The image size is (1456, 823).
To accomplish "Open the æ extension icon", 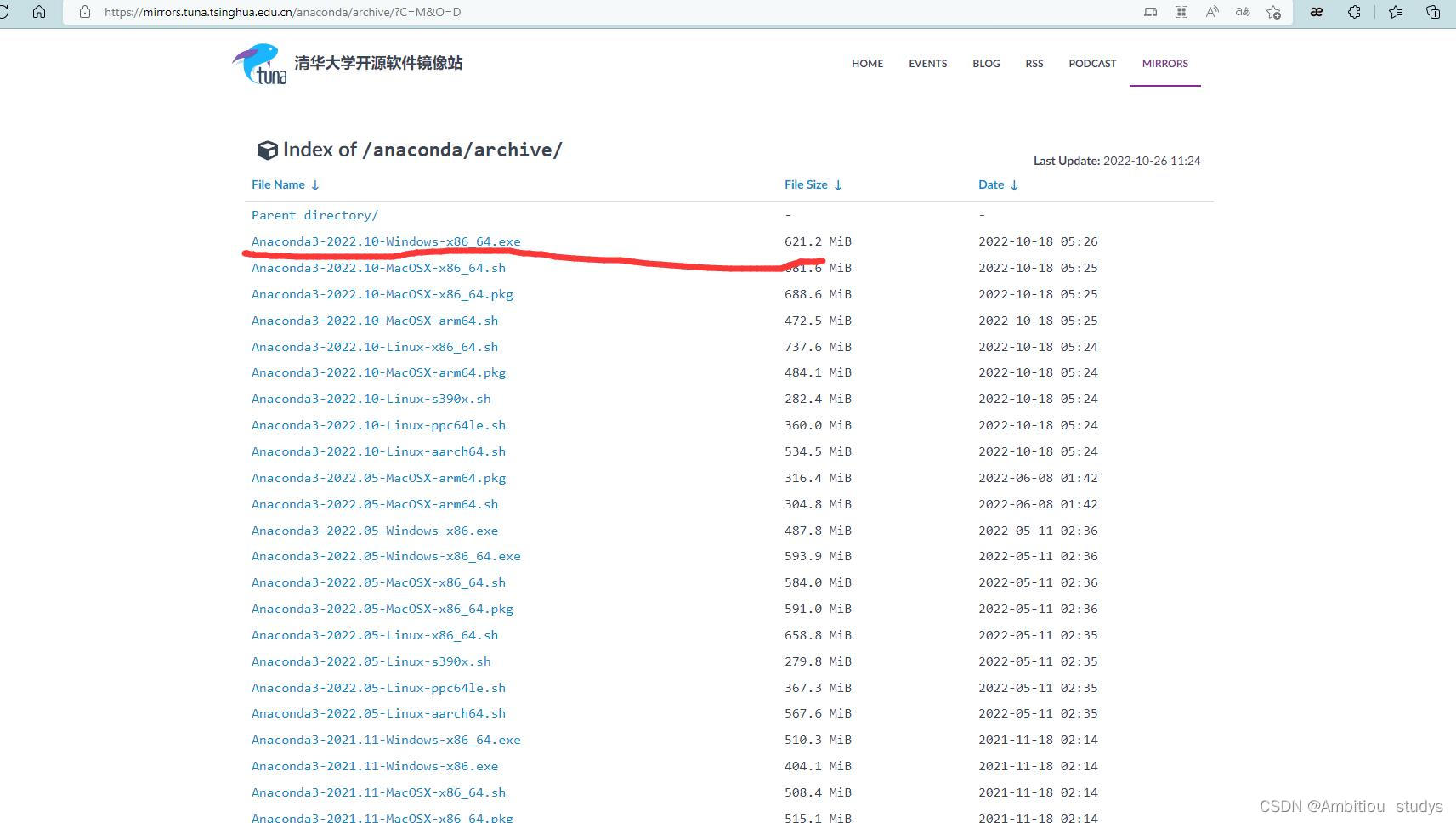I will pos(1317,12).
